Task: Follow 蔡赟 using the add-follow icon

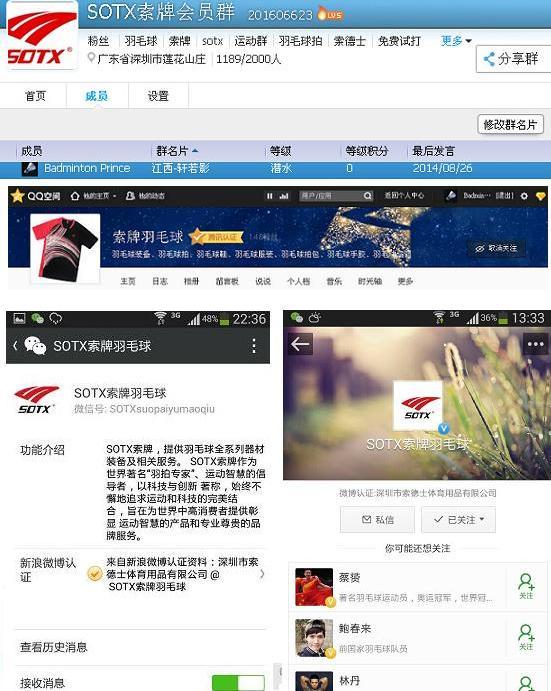Action: [x=526, y=586]
